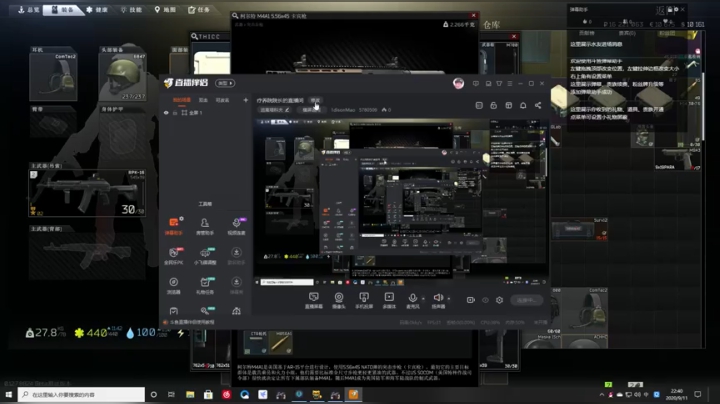Open the notification bell icon
The height and width of the screenshot is (404, 720).
tap(523, 106)
